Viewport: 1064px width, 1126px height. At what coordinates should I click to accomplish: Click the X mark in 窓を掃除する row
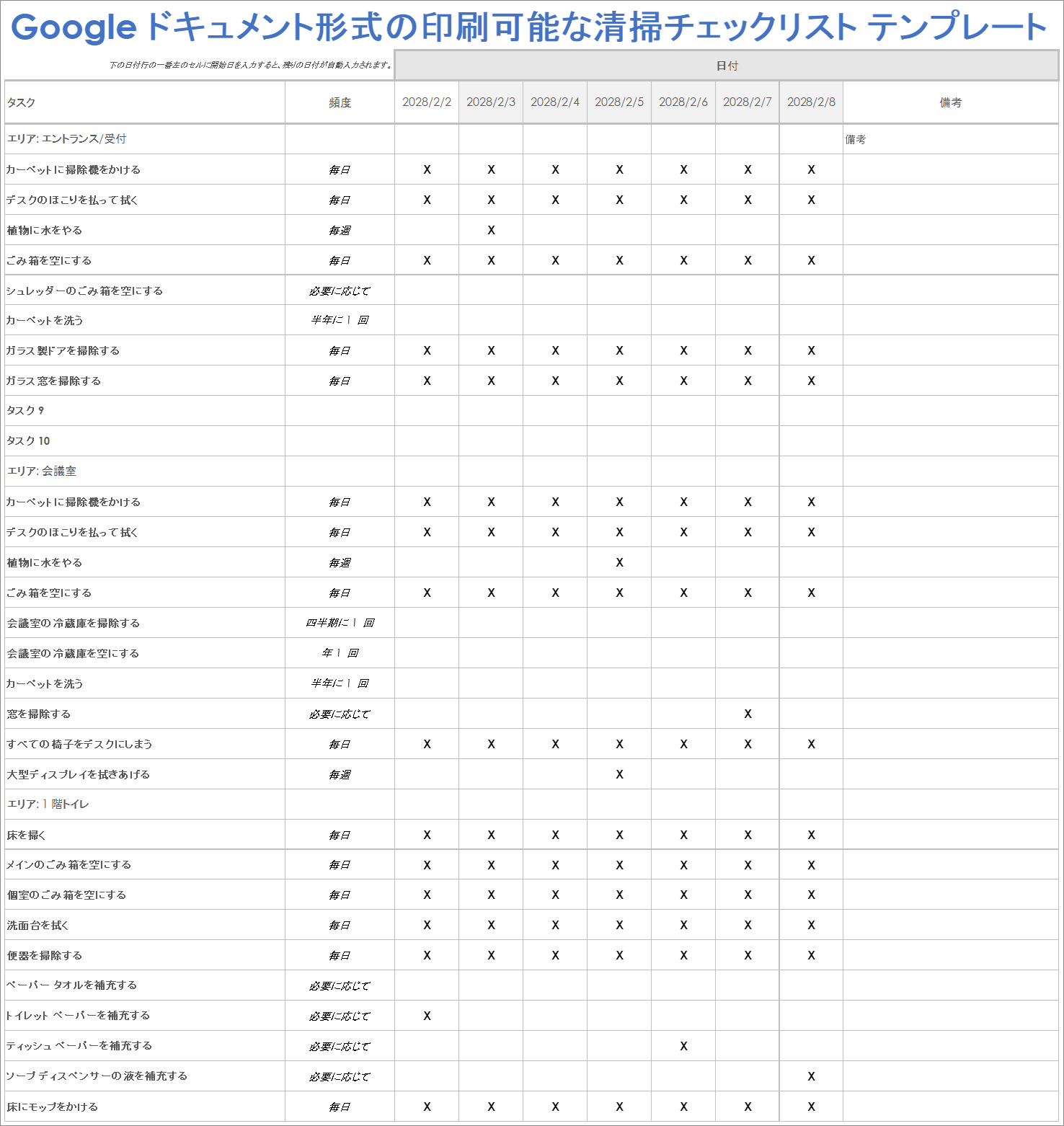click(x=748, y=714)
